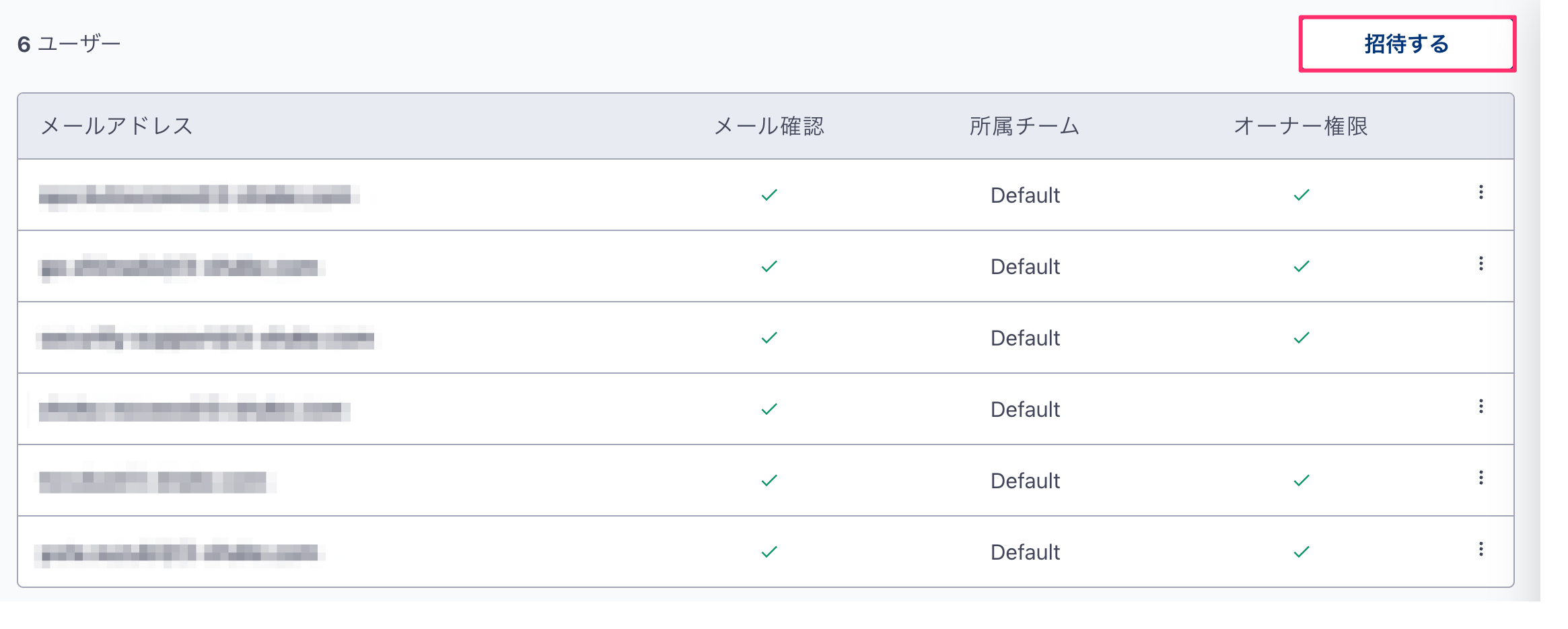Click the メールアドレス column header

116,126
